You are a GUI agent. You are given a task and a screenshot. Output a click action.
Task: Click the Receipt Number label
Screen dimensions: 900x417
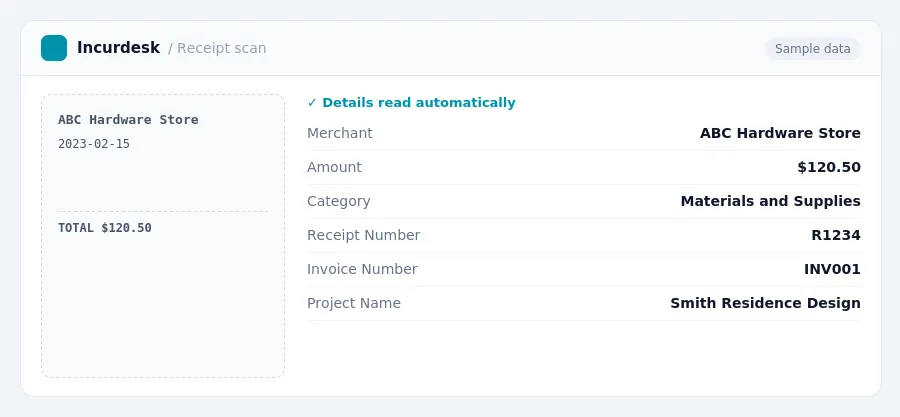pyautogui.click(x=363, y=235)
